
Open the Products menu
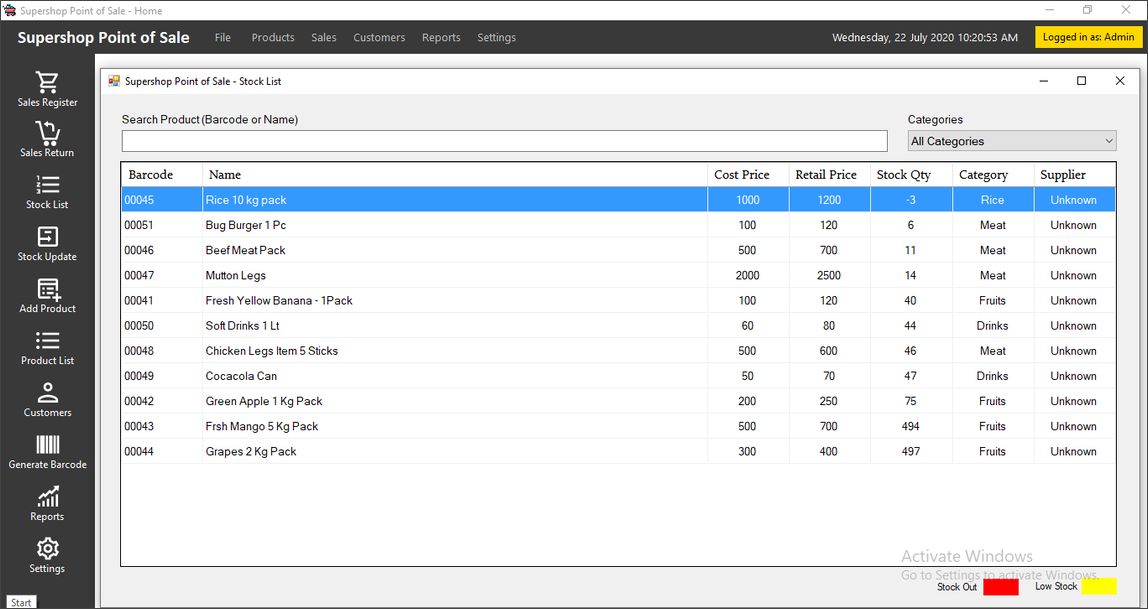[272, 37]
